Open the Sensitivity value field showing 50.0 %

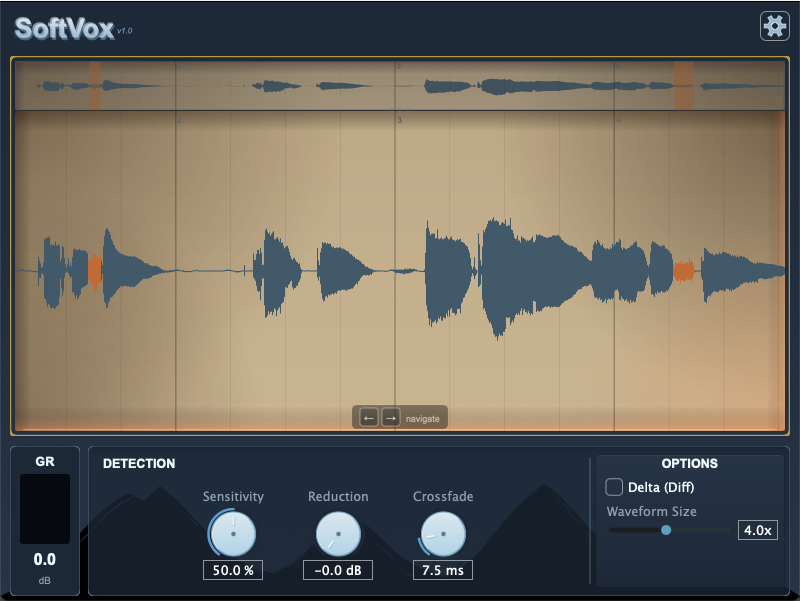232,570
